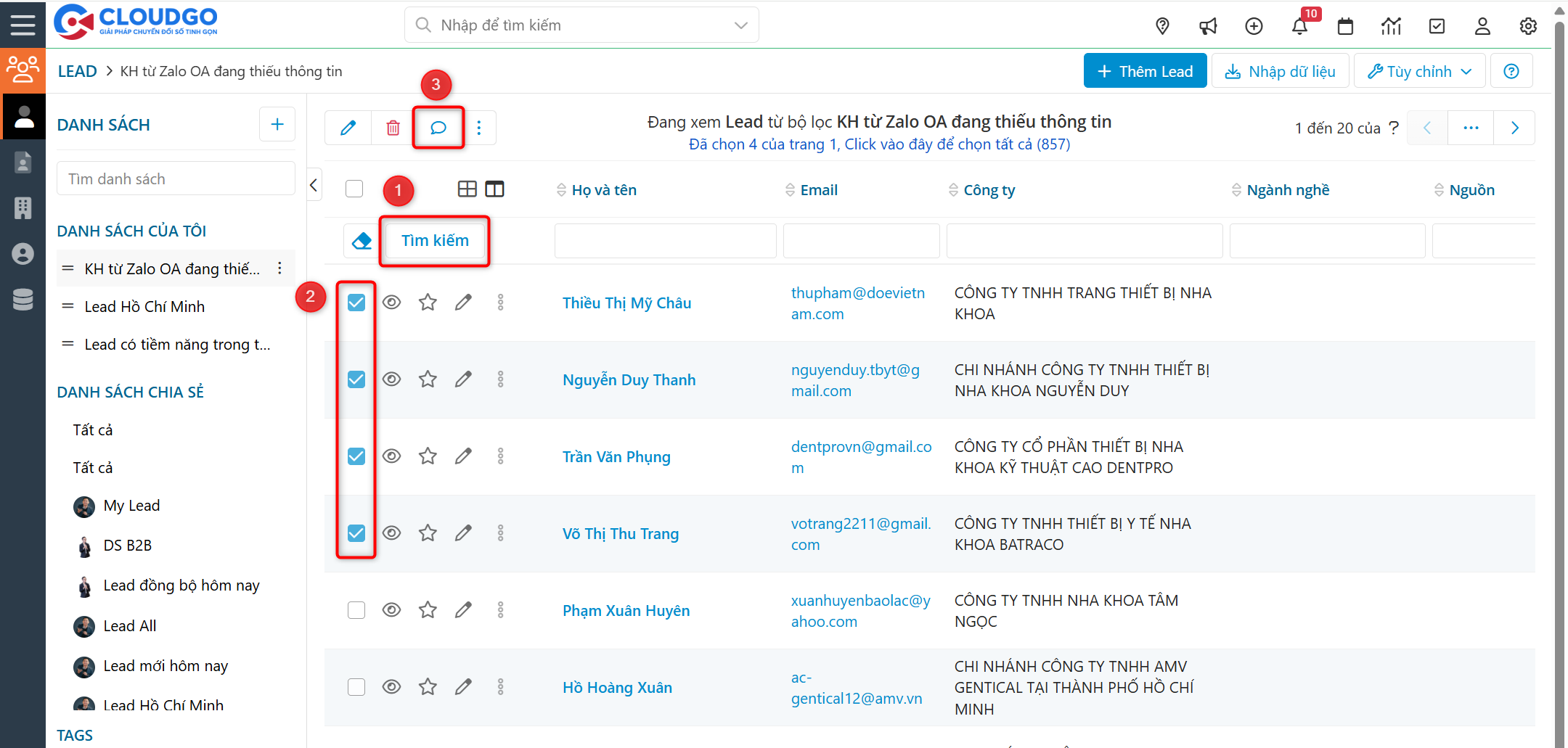1568x748 pixels.
Task: Open the My Lead shared list
Action: [131, 506]
